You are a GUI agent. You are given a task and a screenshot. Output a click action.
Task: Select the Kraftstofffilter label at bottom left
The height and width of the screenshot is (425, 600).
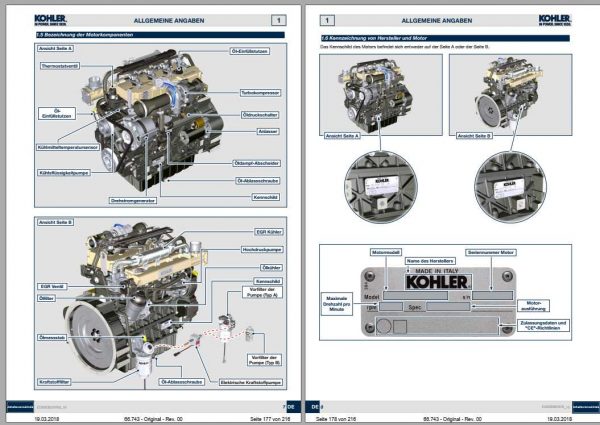[54, 382]
